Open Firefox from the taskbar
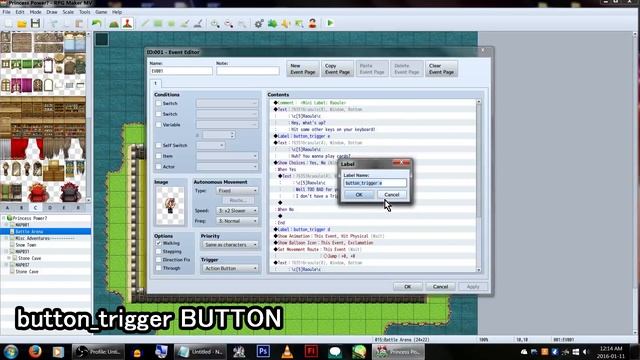Screen dimensions: 640x360 coord(35,351)
